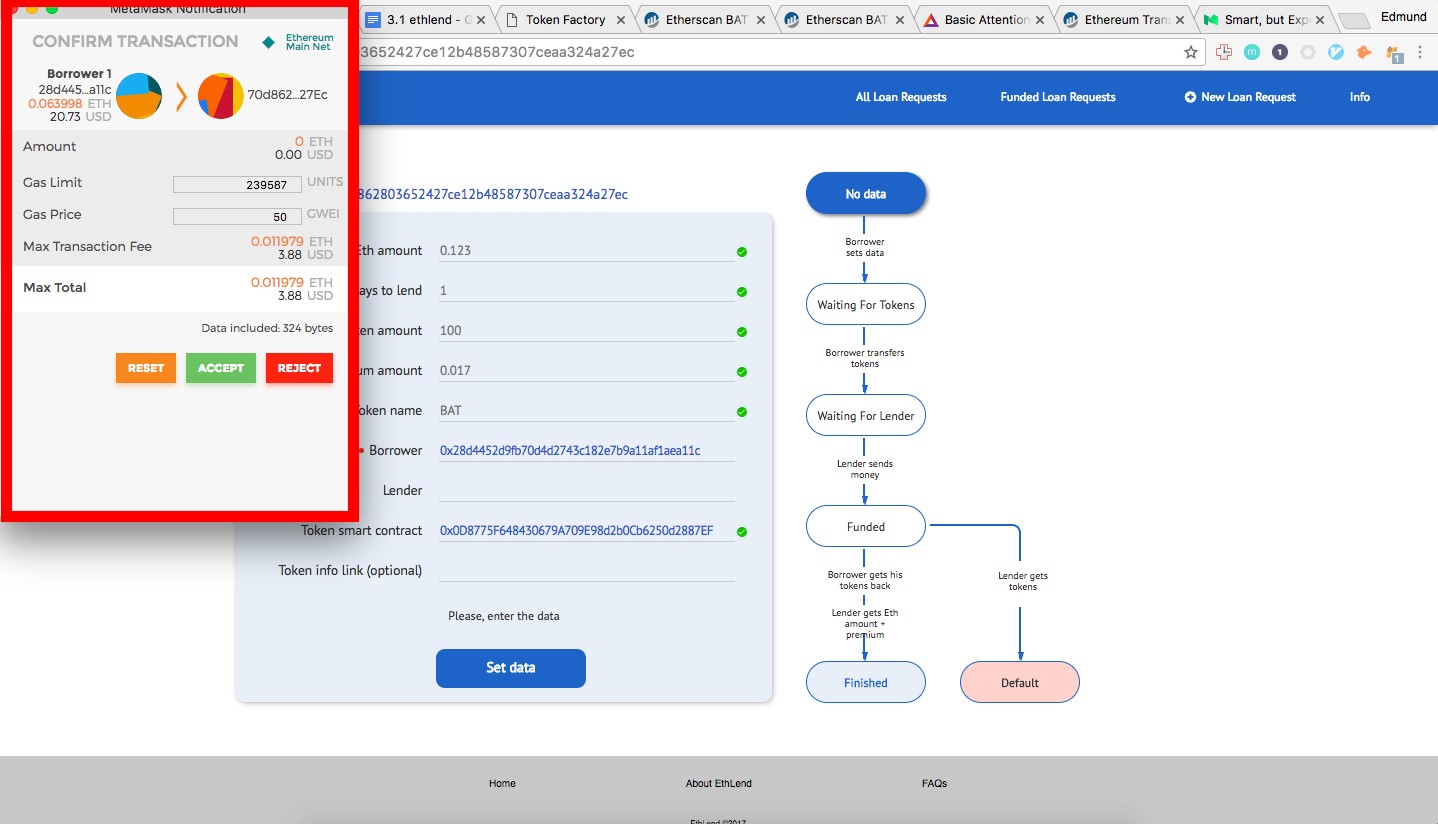
Task: Click the green check next to premium amount
Action: click(x=742, y=372)
